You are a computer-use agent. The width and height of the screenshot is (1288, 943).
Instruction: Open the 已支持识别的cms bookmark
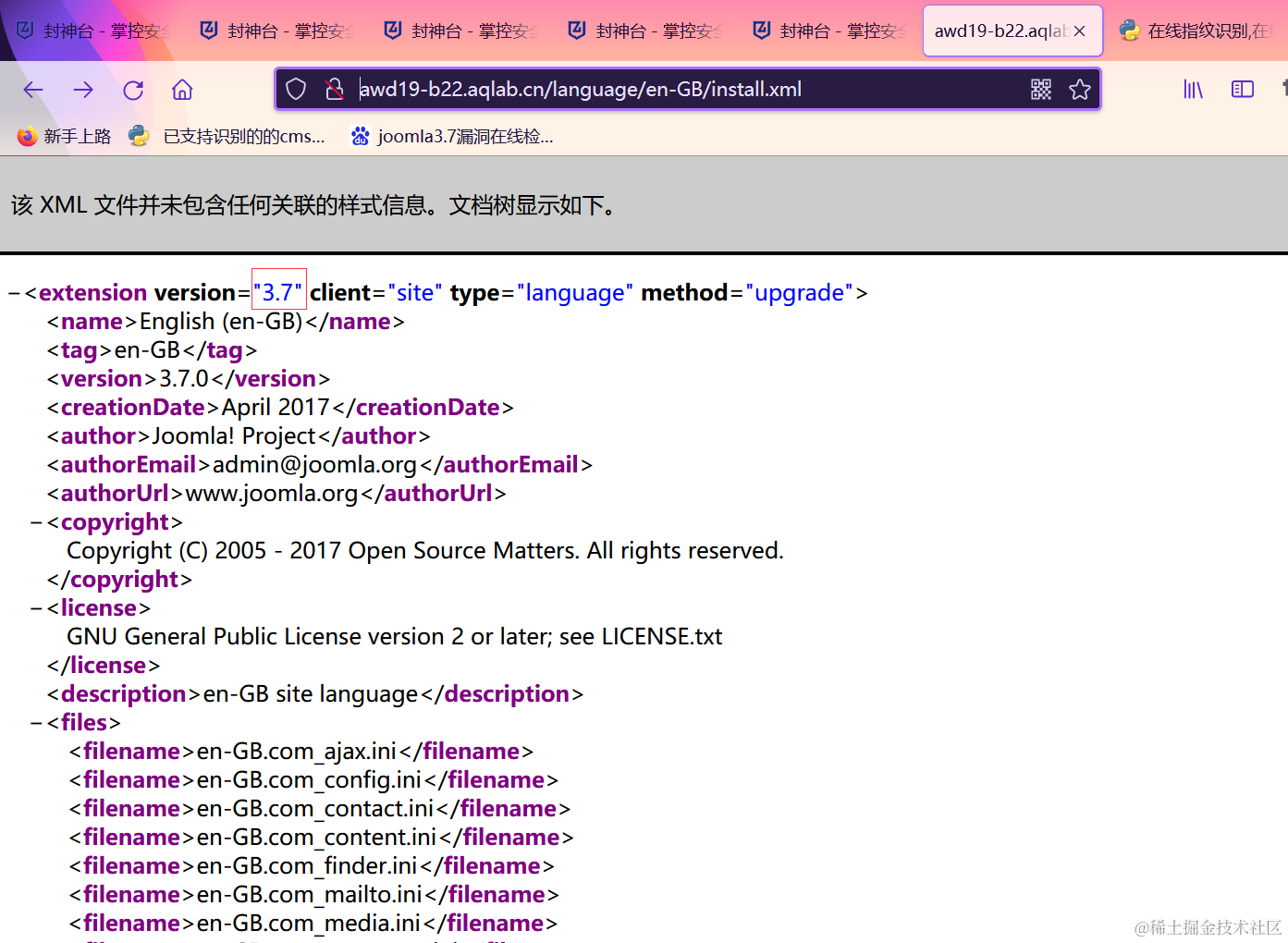point(227,137)
